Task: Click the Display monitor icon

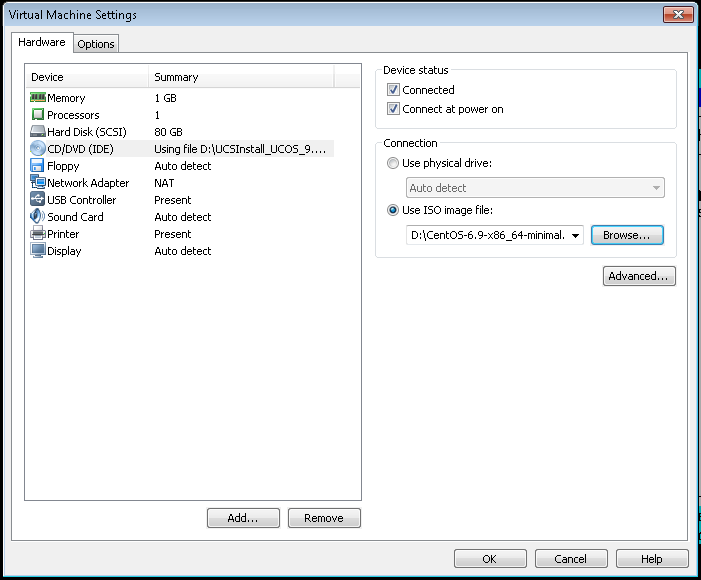Action: click(38, 250)
